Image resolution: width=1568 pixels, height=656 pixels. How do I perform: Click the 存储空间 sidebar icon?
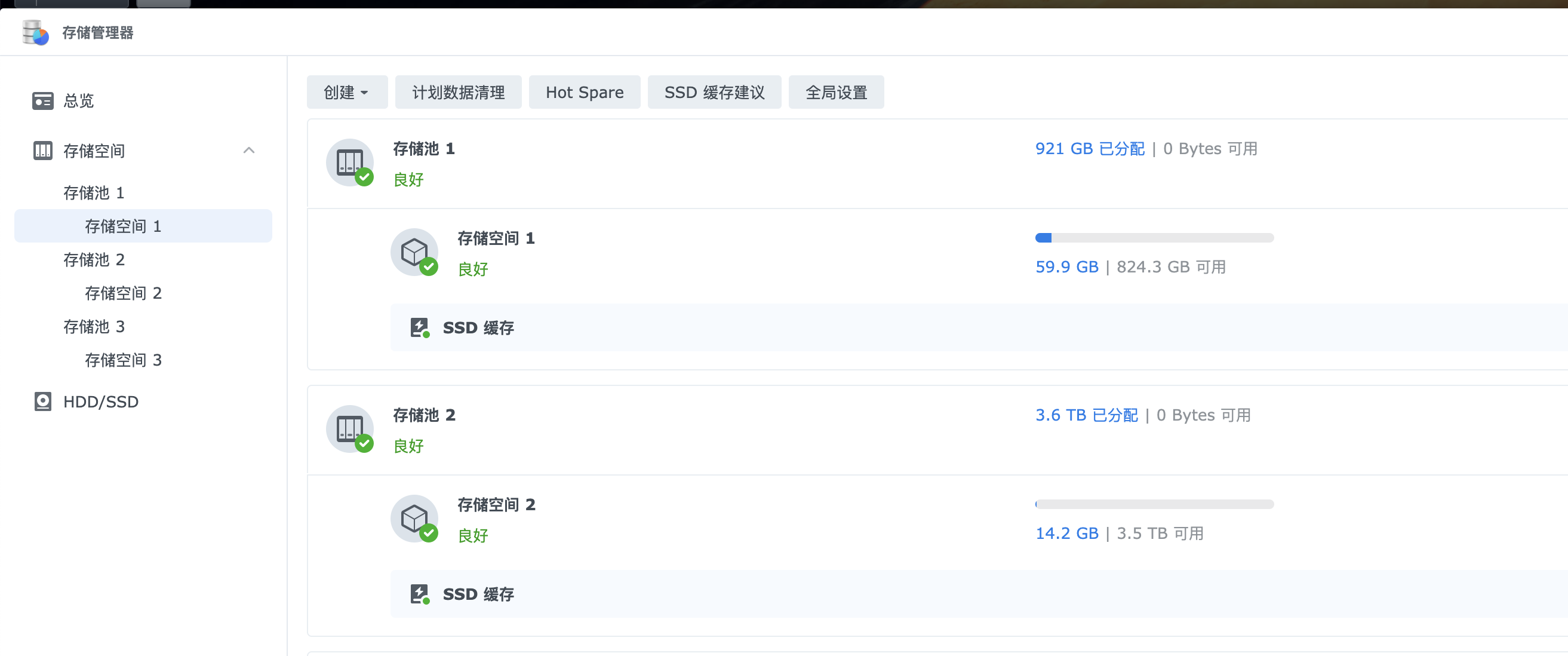(42, 151)
